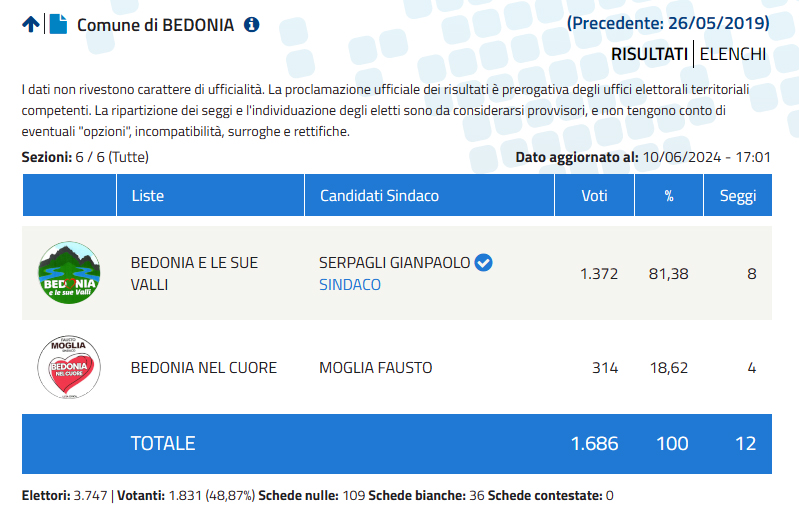Switch to the RISULTATI tab

[649, 54]
